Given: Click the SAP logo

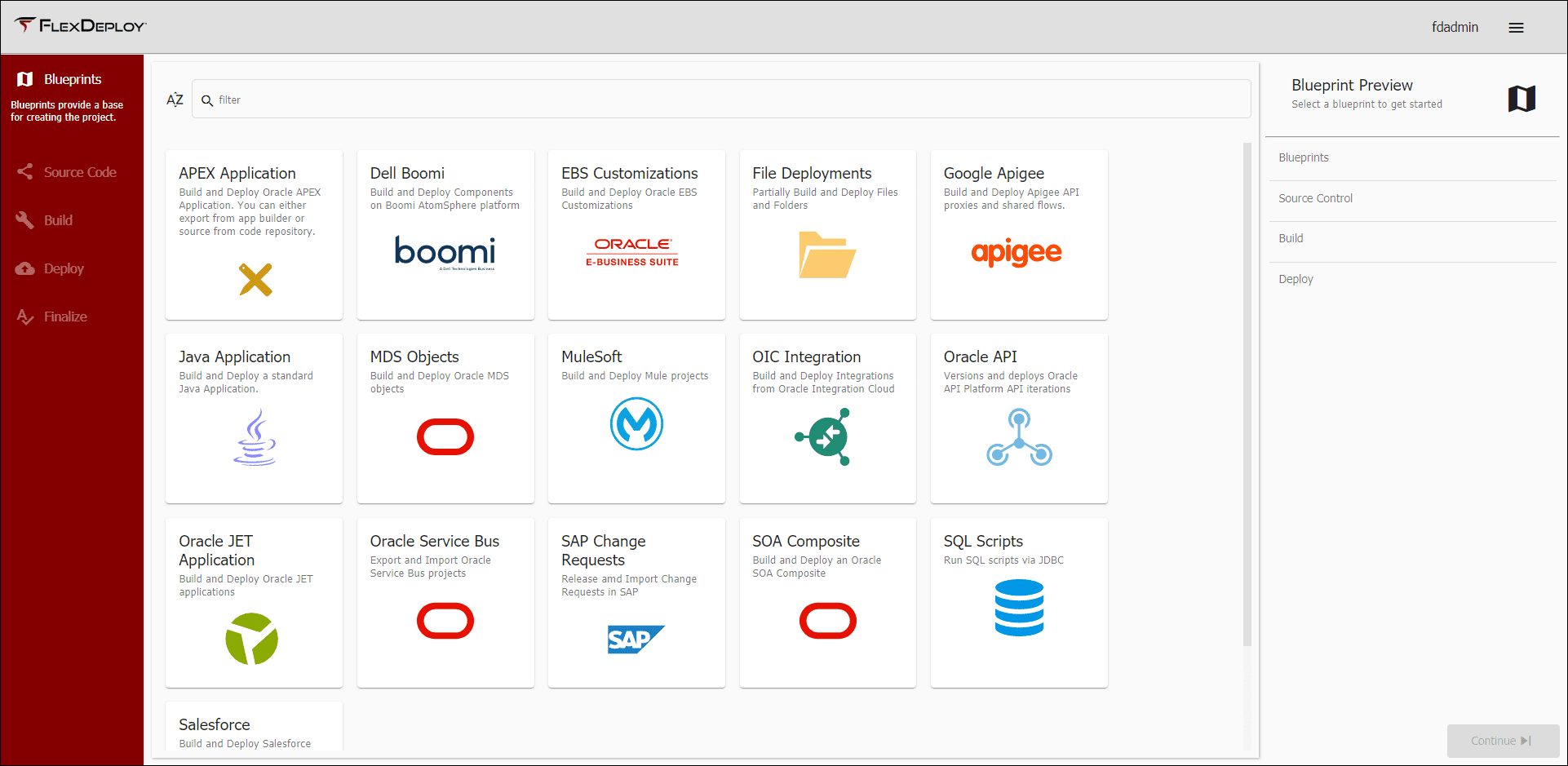Looking at the screenshot, I should click(x=636, y=640).
